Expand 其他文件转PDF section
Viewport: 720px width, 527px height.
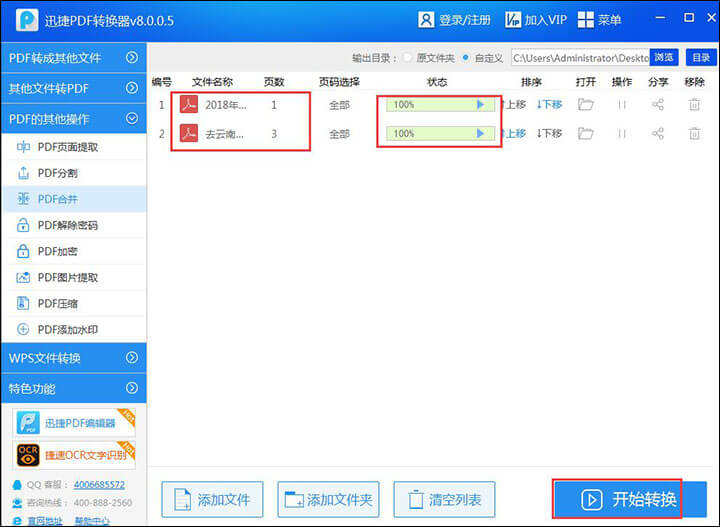point(73,88)
